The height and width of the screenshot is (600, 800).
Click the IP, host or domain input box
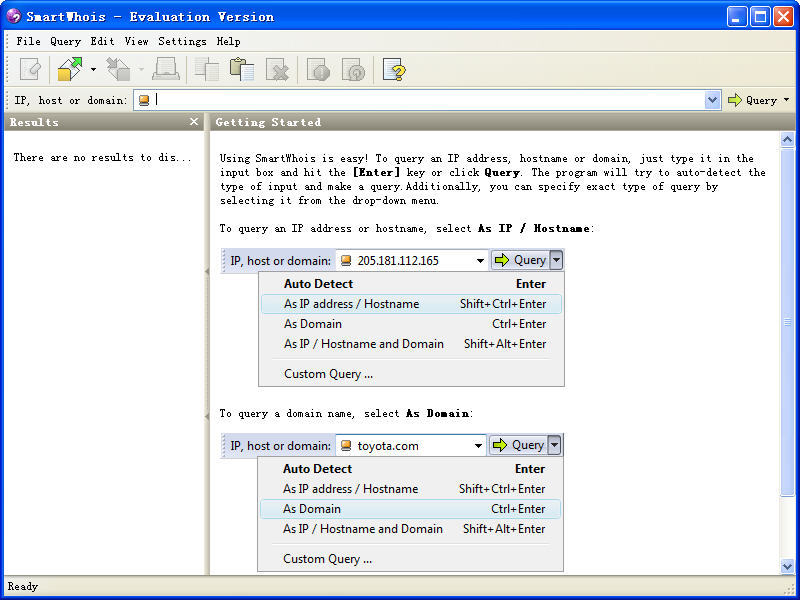tap(430, 100)
